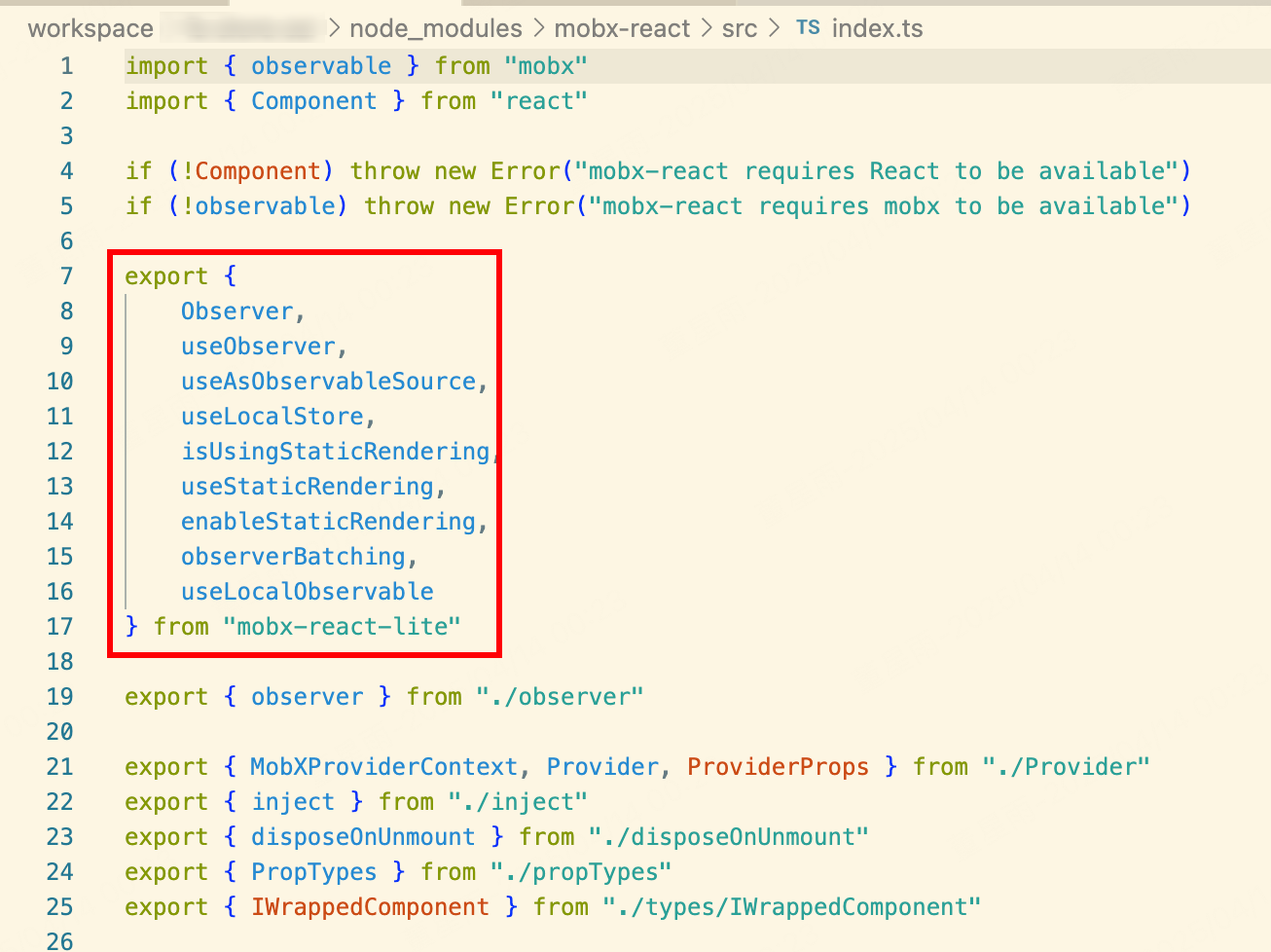1271x952 pixels.
Task: Click the "./types/IWrappedComponent" path string
Action: 792,907
